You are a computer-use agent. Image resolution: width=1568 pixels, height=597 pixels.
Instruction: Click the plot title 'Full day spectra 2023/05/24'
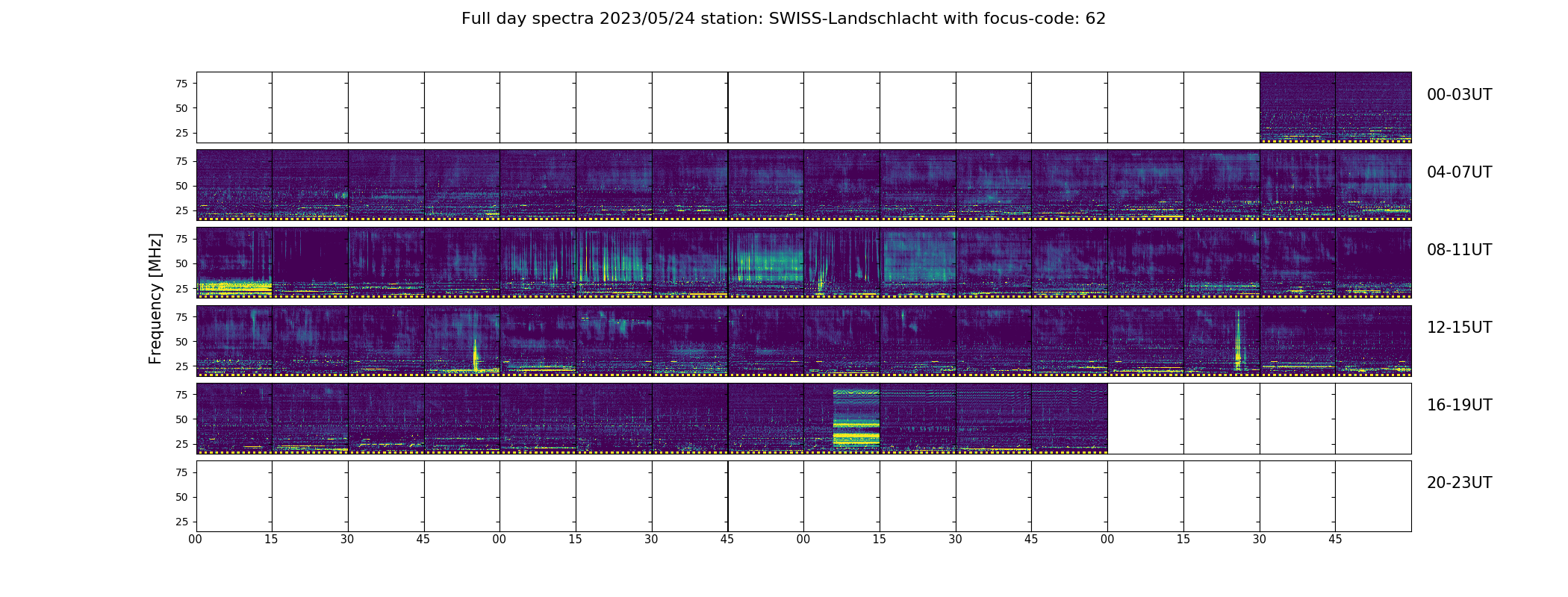(578, 19)
